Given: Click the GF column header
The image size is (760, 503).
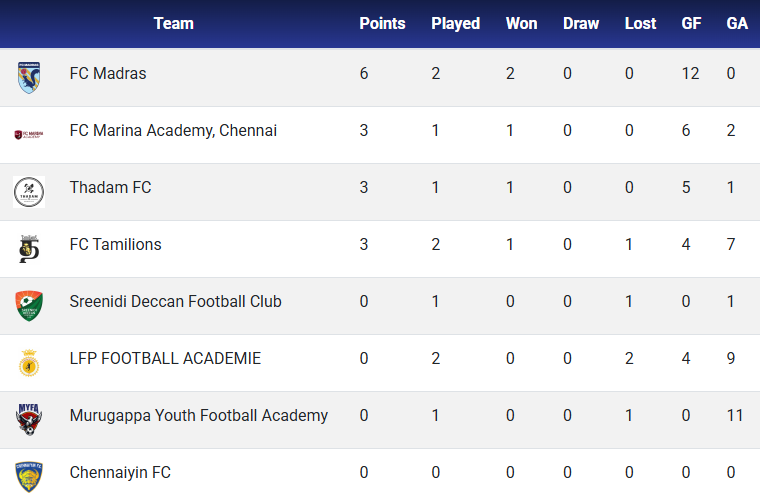Looking at the screenshot, I should (691, 23).
